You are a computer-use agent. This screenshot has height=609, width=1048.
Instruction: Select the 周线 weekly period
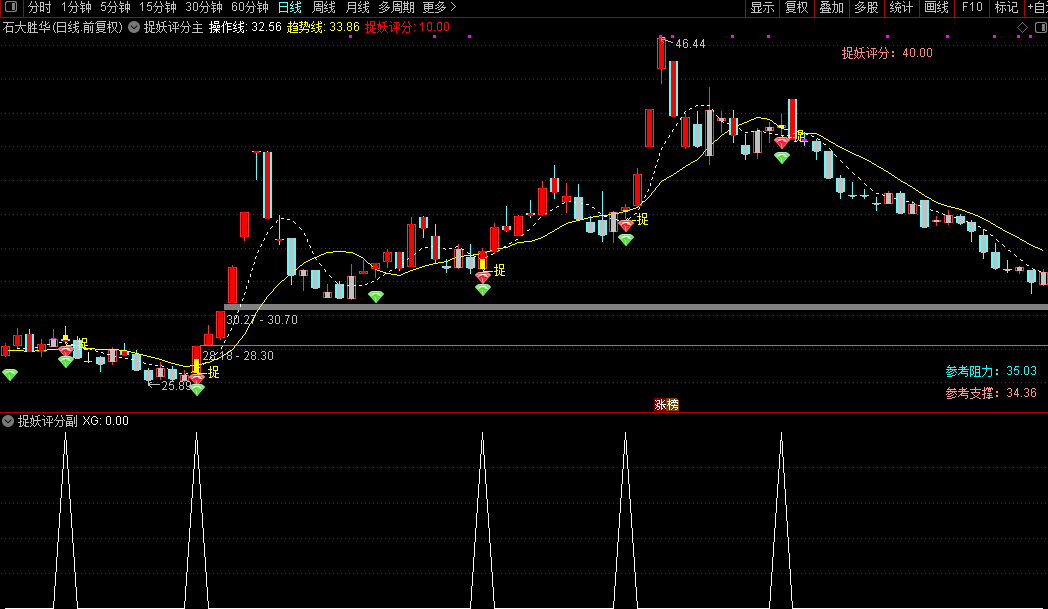coord(323,7)
